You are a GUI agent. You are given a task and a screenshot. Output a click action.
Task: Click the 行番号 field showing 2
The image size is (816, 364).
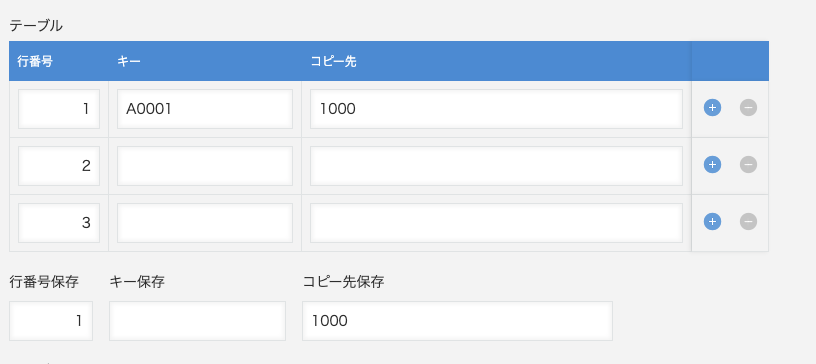(59, 166)
